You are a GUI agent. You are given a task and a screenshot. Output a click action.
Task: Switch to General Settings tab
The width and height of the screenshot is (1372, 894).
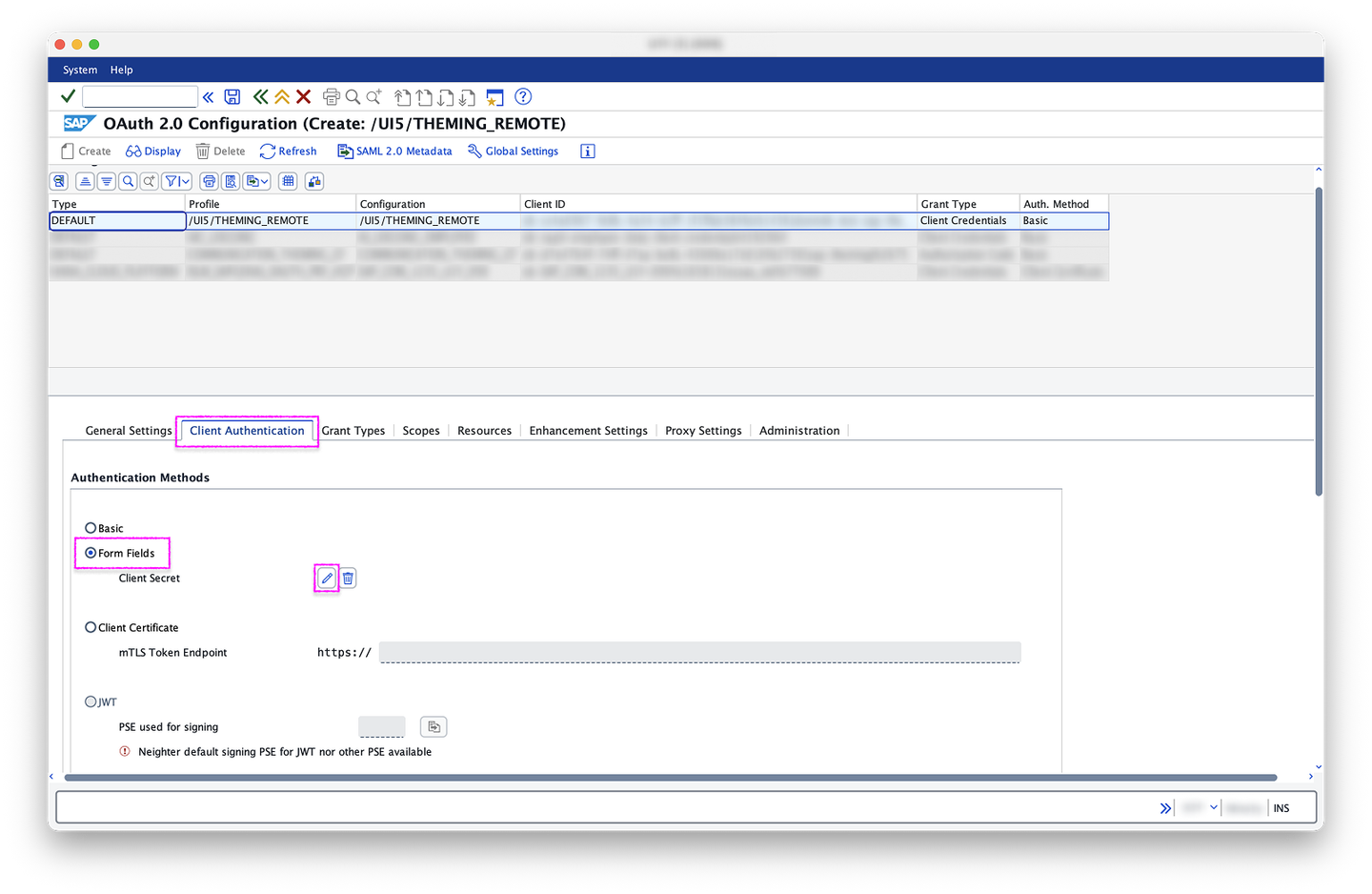[129, 431]
